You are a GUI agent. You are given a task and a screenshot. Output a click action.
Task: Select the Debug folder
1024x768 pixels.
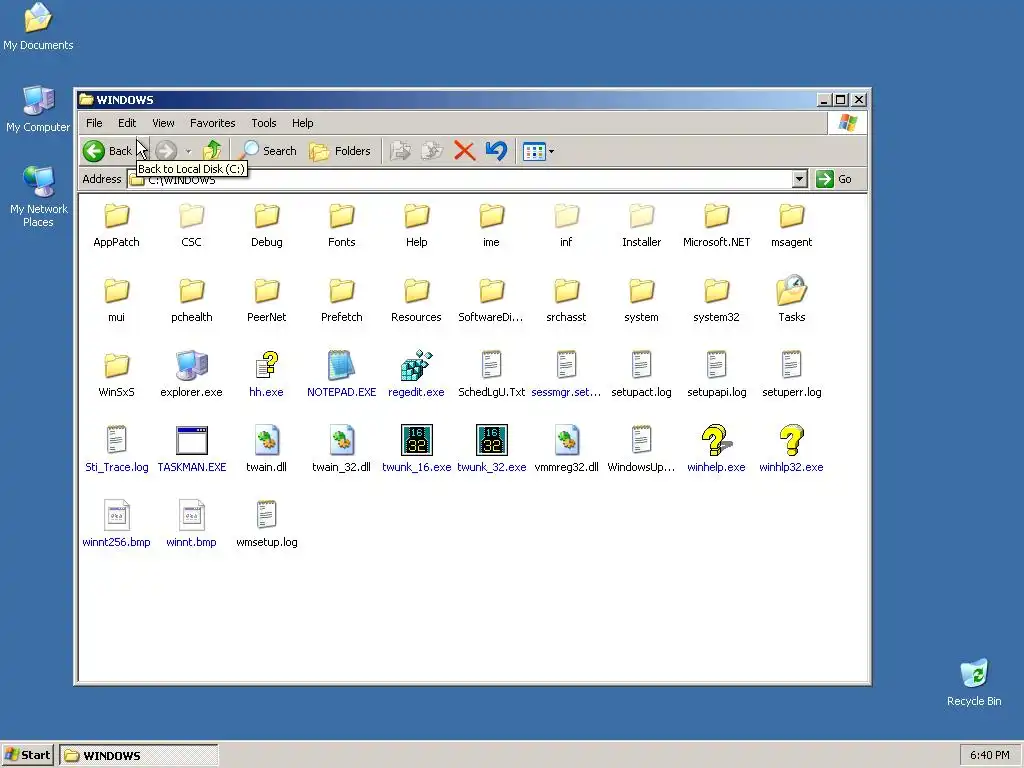coord(266,225)
